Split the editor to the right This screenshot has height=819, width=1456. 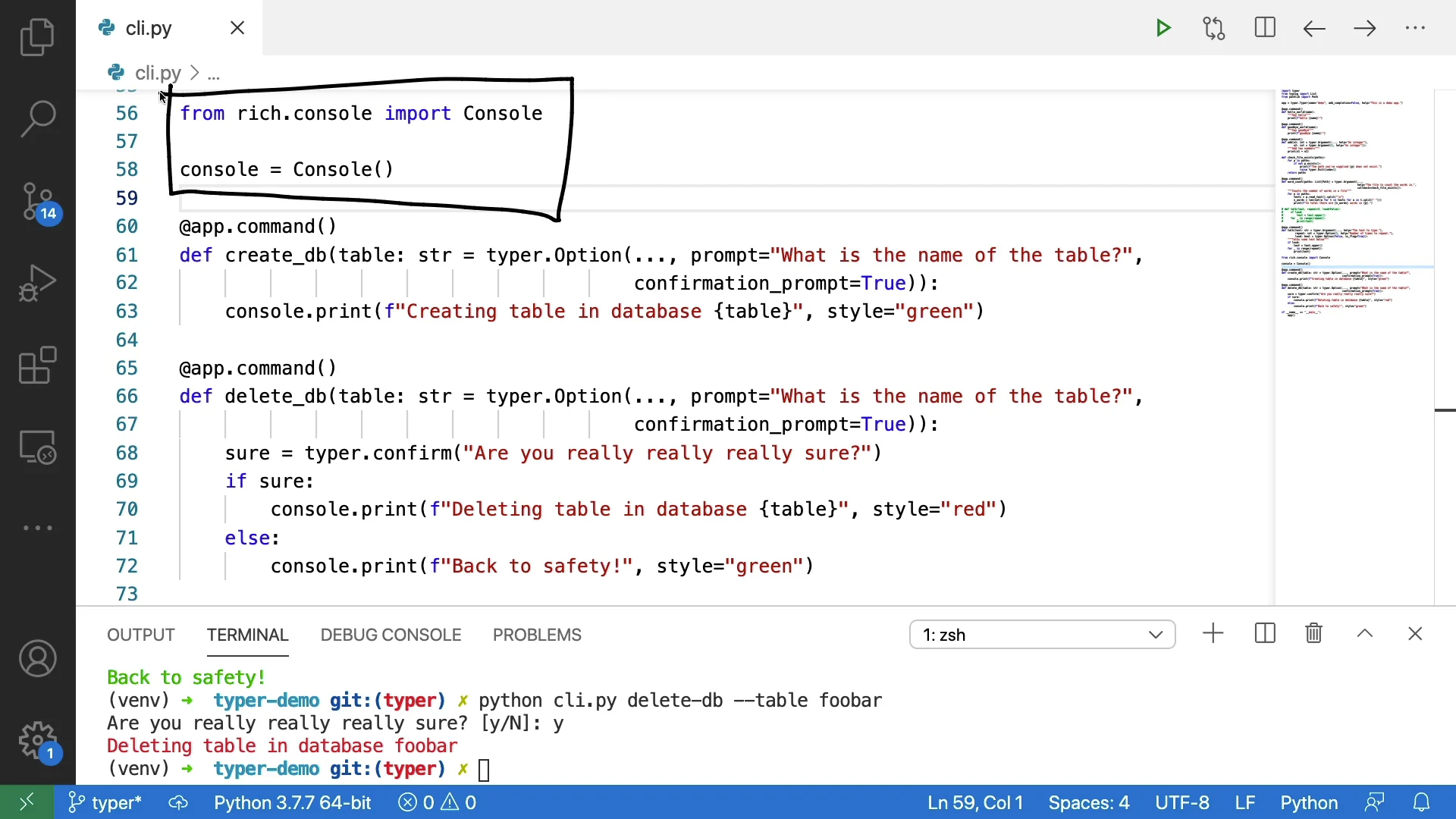1265,28
